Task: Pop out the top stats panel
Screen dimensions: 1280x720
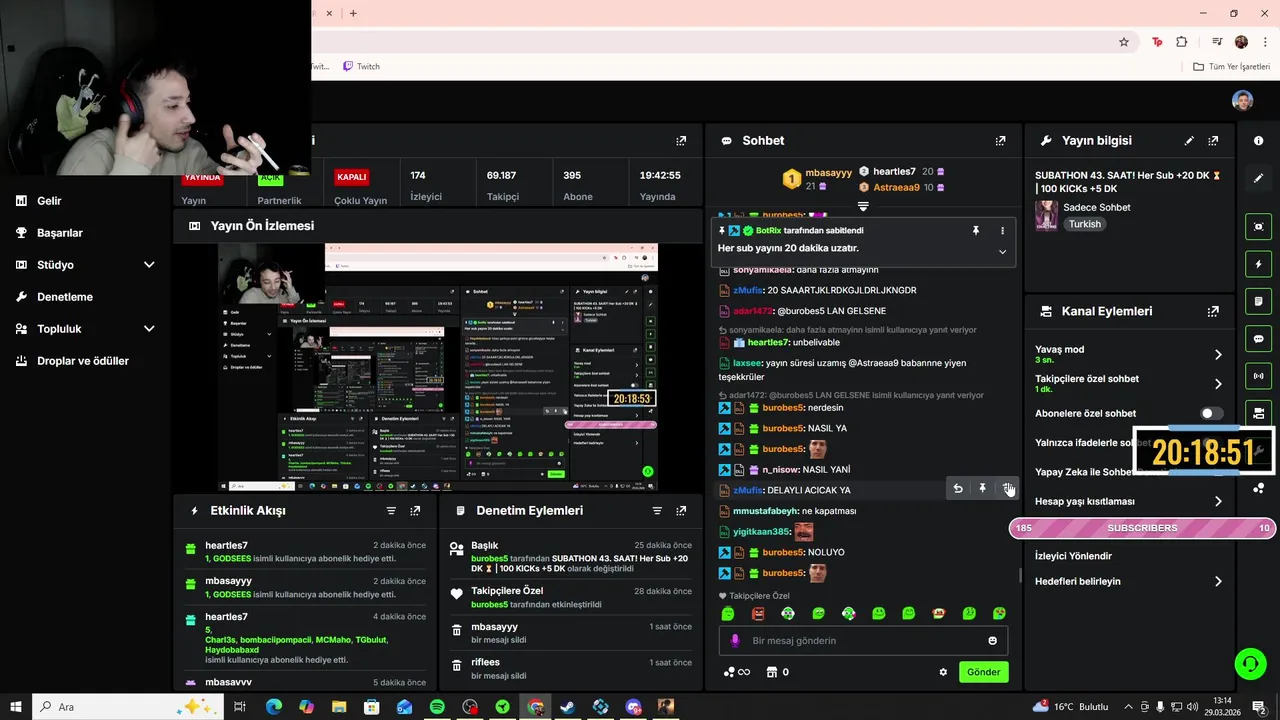Action: click(x=681, y=141)
